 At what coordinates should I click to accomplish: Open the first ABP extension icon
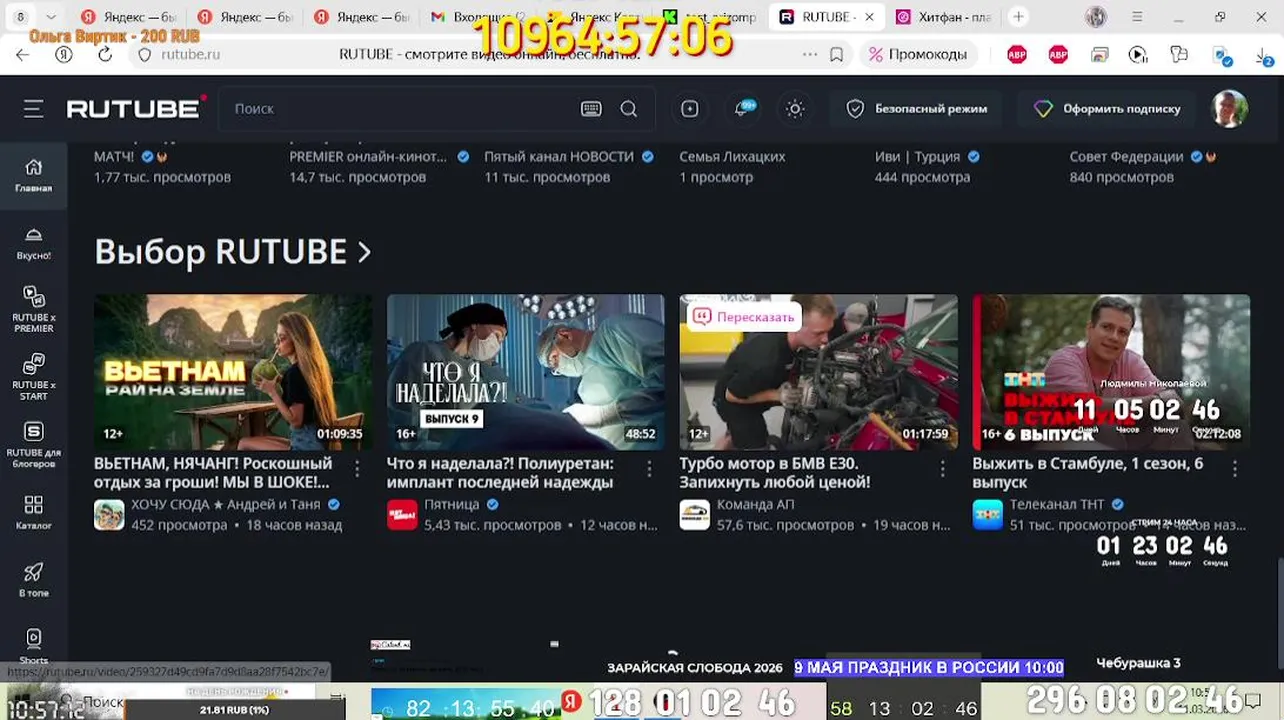(x=1017, y=55)
